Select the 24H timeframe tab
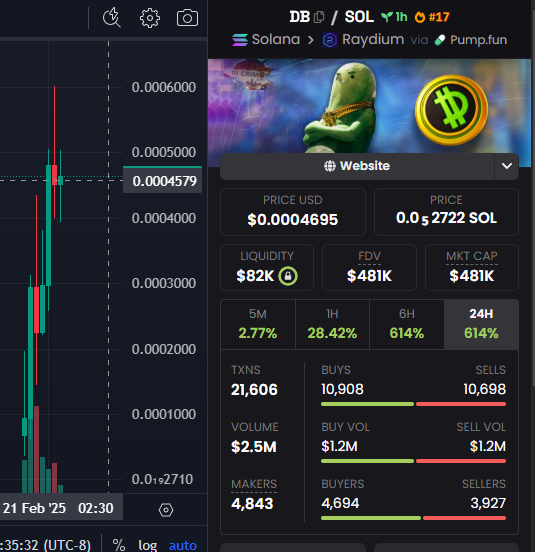This screenshot has width=535, height=552. [481, 325]
